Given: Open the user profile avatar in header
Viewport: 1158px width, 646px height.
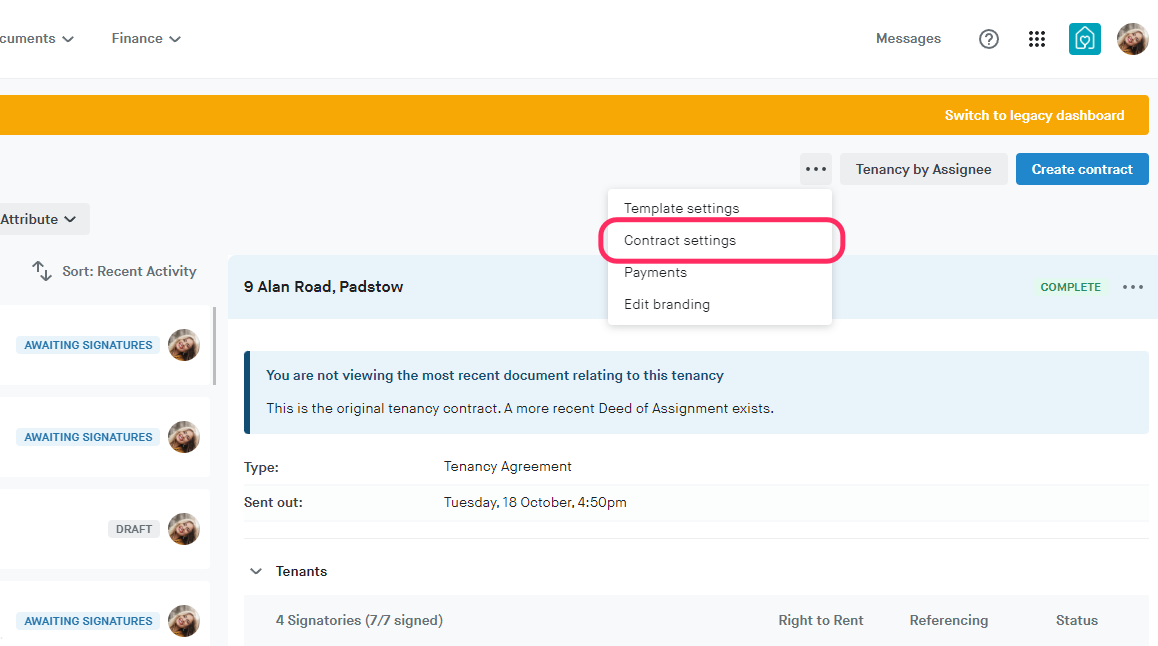Looking at the screenshot, I should pyautogui.click(x=1132, y=39).
